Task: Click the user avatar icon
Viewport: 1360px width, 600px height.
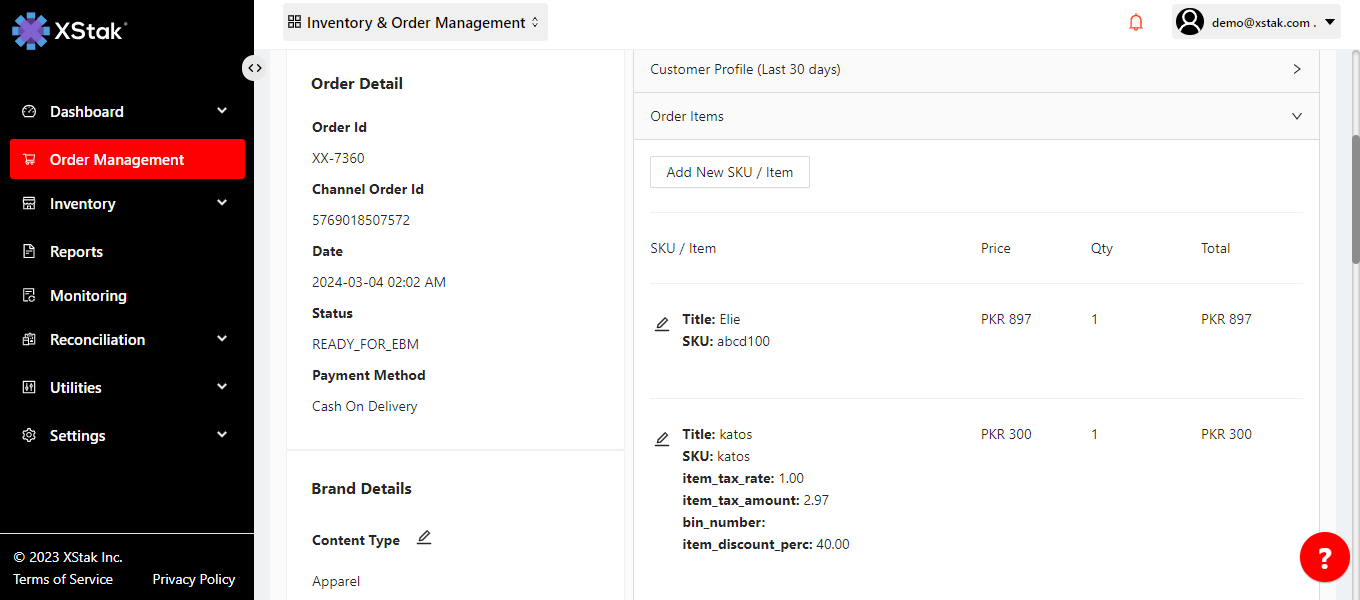Action: (1189, 22)
